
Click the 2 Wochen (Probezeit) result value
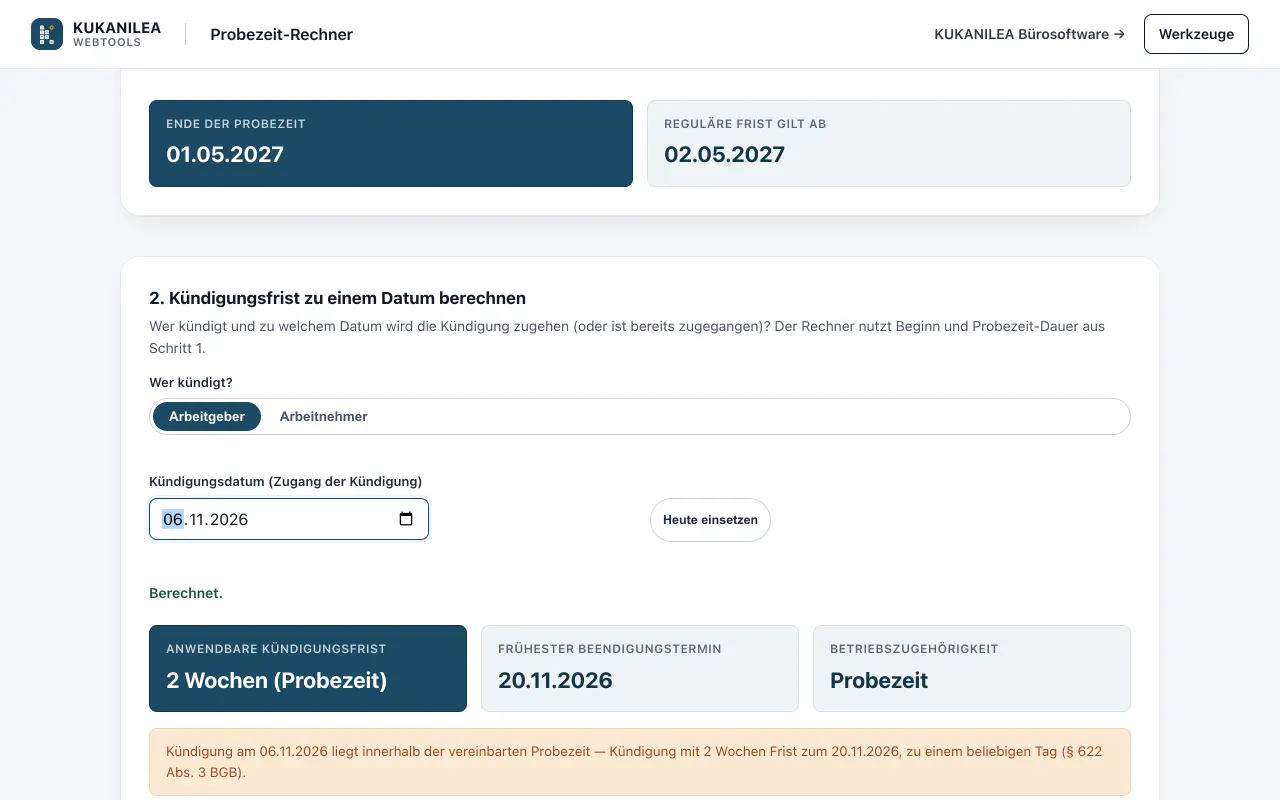276,680
